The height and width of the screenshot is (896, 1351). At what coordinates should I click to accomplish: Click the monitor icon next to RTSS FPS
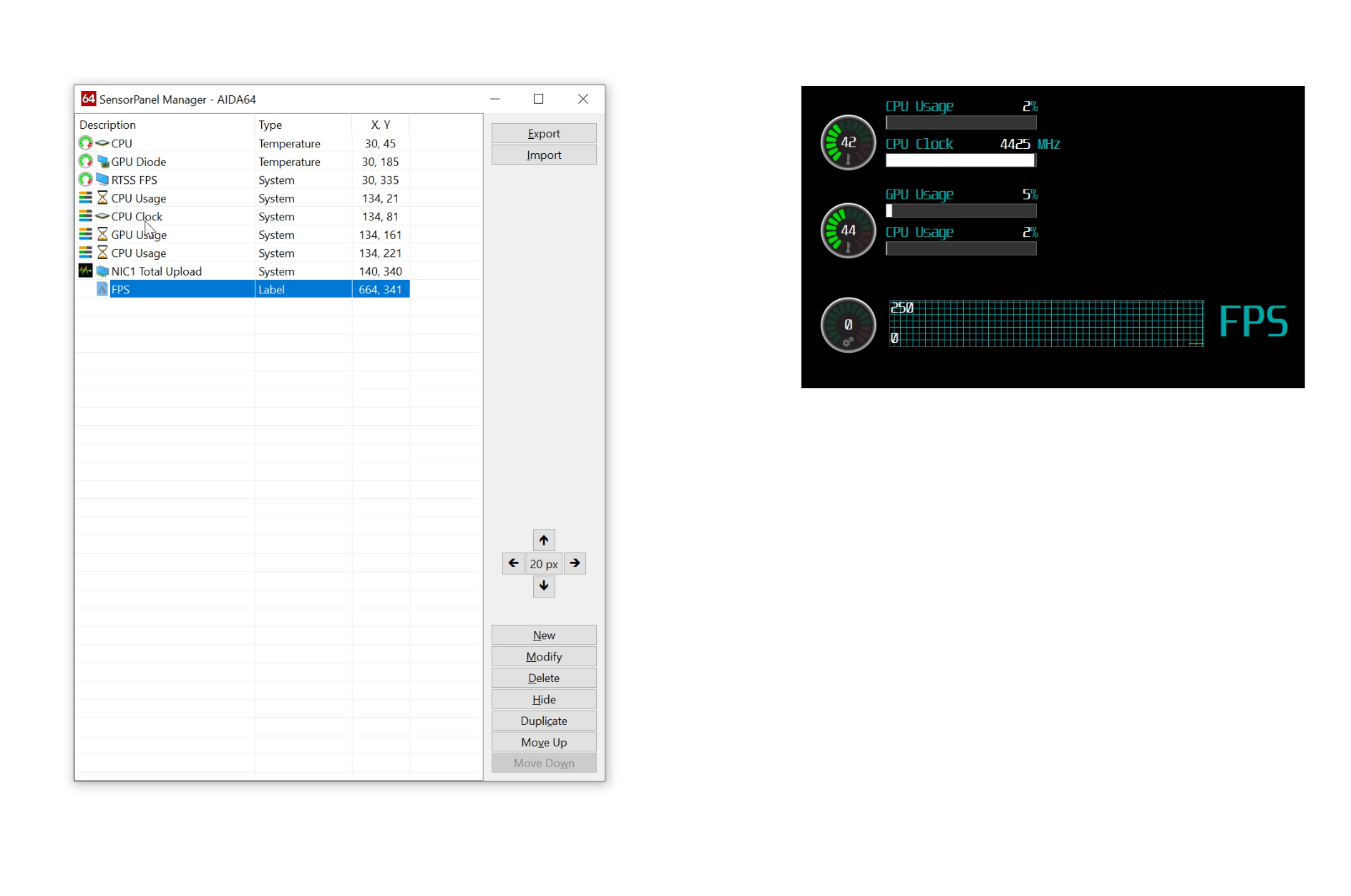102,180
